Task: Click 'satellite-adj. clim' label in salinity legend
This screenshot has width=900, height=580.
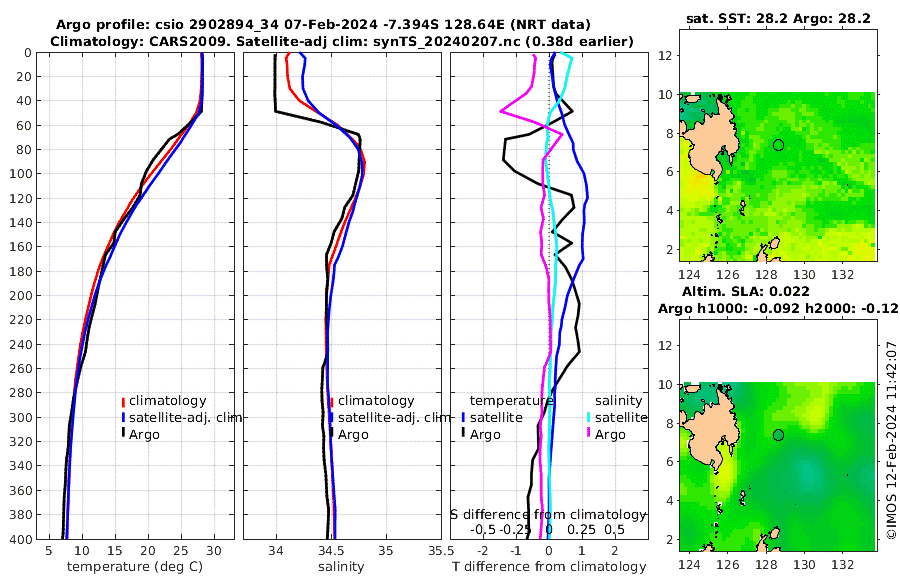Action: [394, 417]
